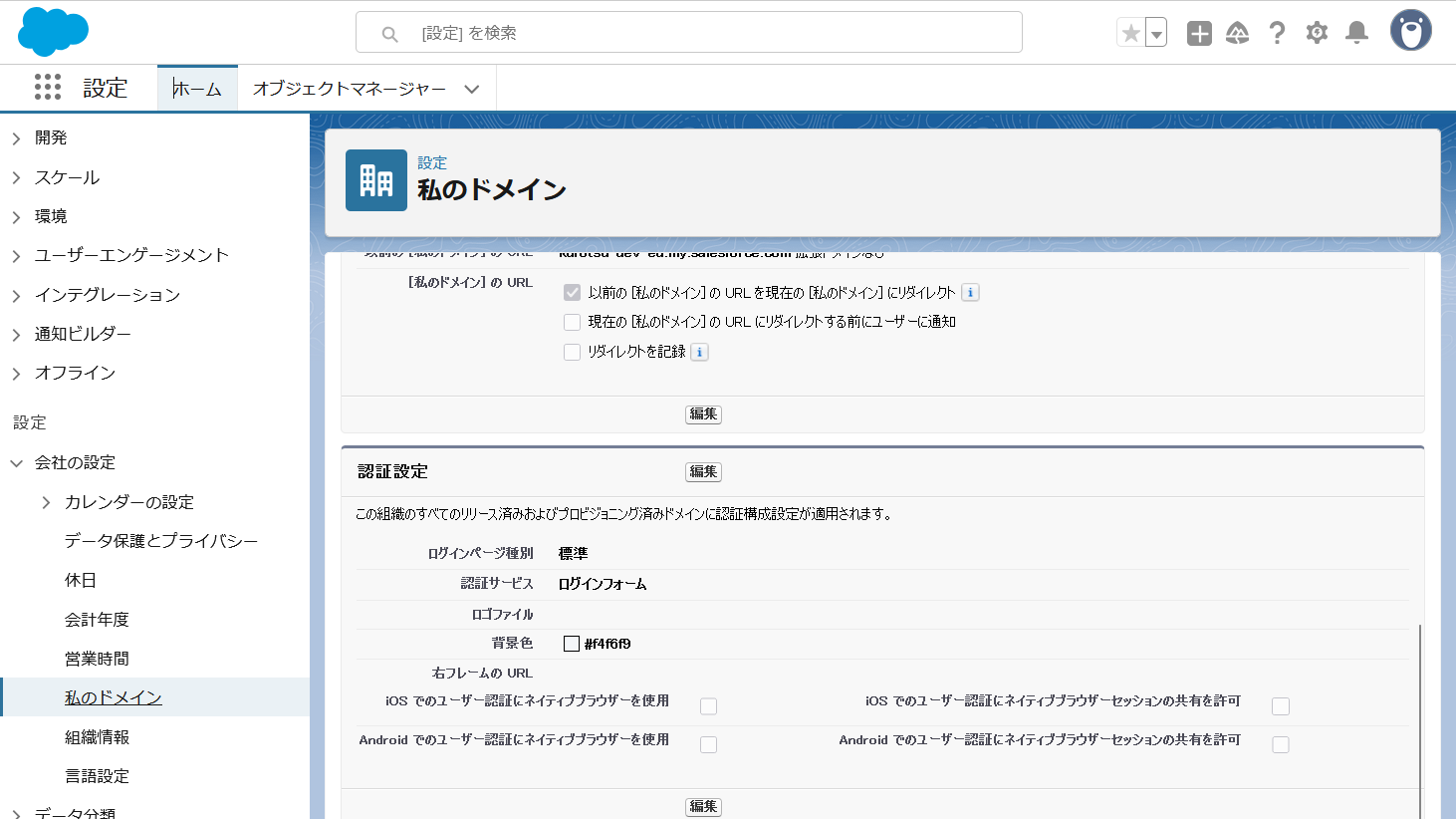Open 会計年度 in the sidebar
Image resolution: width=1456 pixels, height=819 pixels.
point(97,620)
